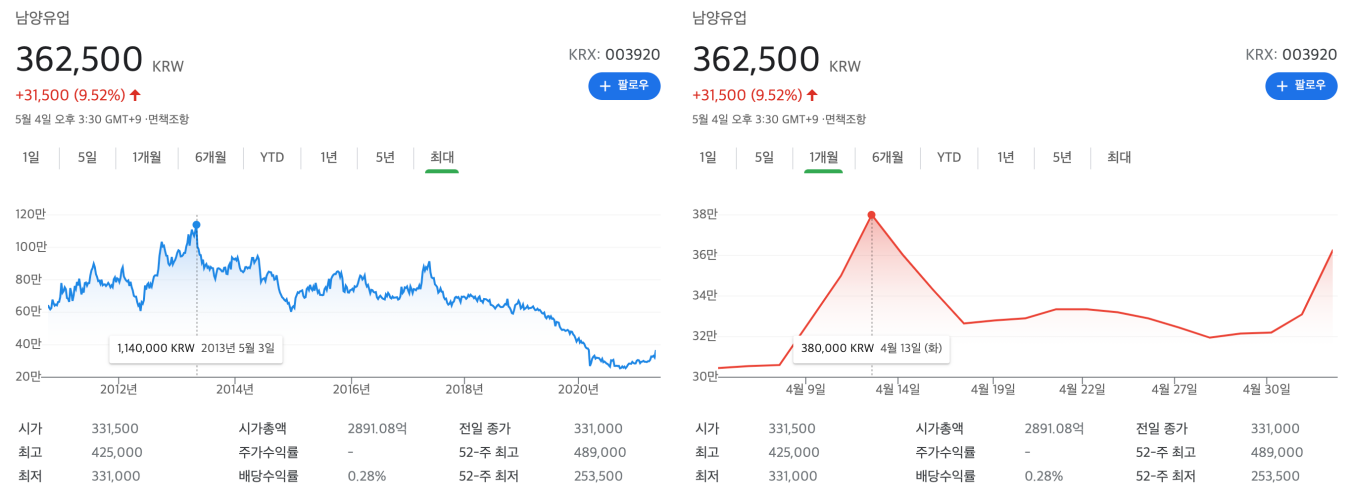Click KRX: 003920 ticker in right panel
Image resolution: width=1354 pixels, height=500 pixels.
click(1291, 54)
